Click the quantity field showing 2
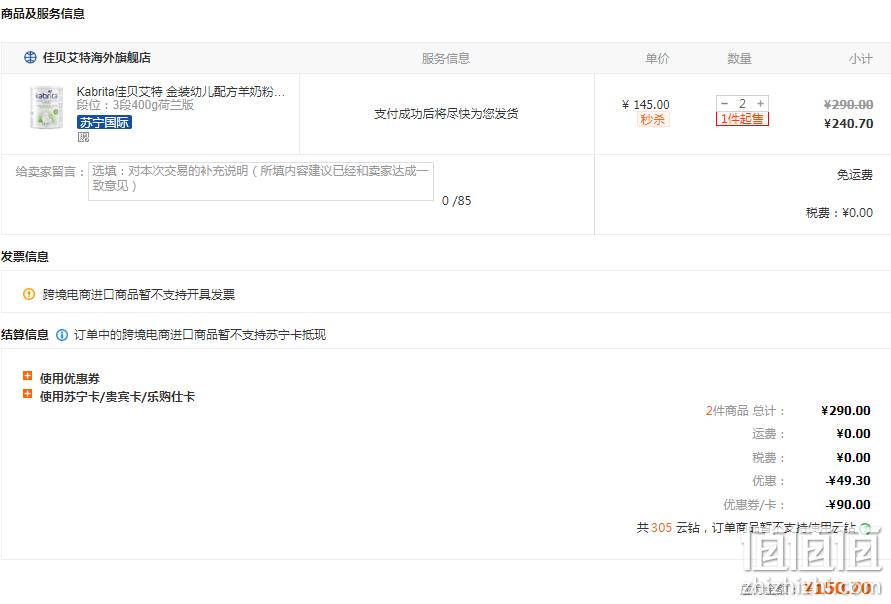Viewport: 891px width, 604px height. coord(742,103)
